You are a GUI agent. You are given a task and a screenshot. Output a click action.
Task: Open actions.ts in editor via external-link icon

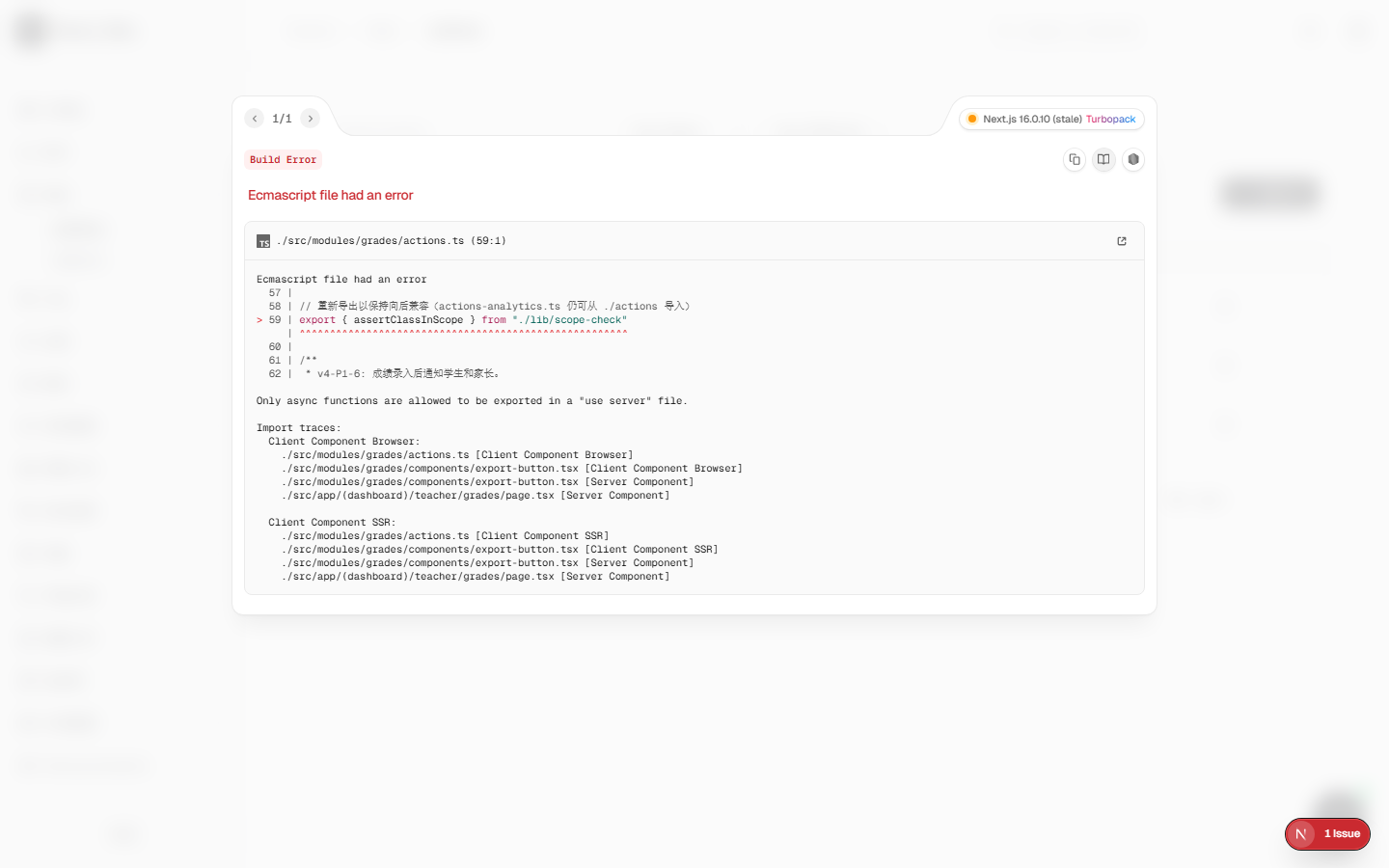1122,241
